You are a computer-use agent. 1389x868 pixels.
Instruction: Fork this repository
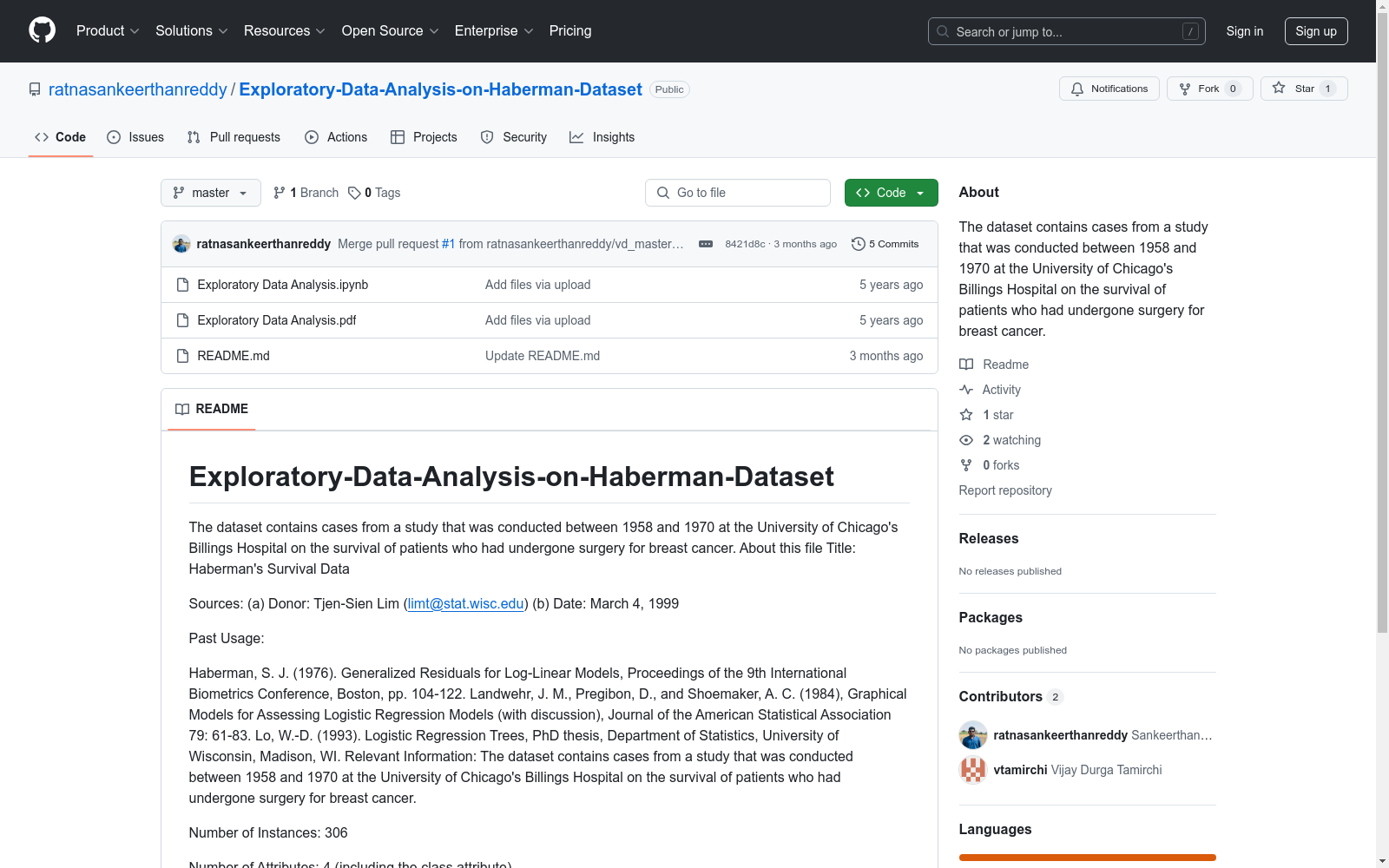point(1210,89)
